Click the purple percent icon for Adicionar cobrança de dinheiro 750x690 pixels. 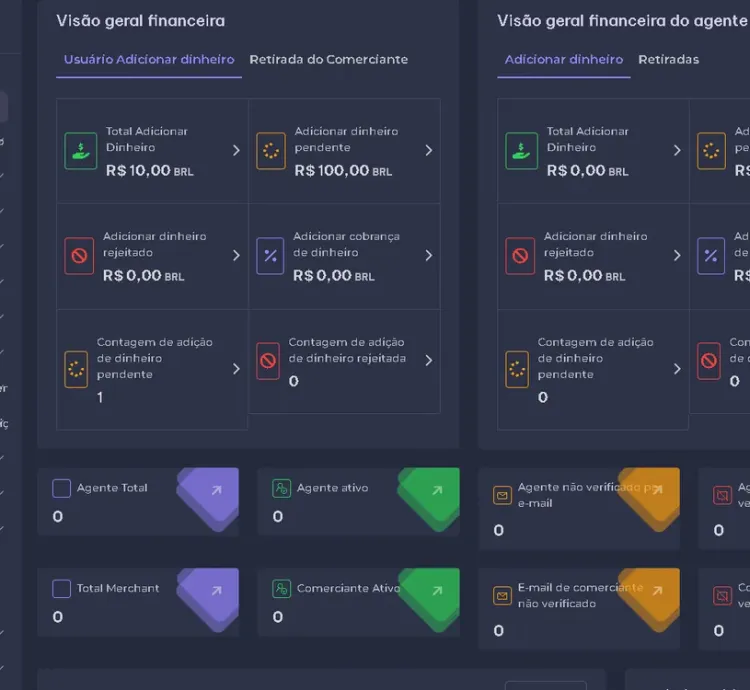tap(270, 256)
